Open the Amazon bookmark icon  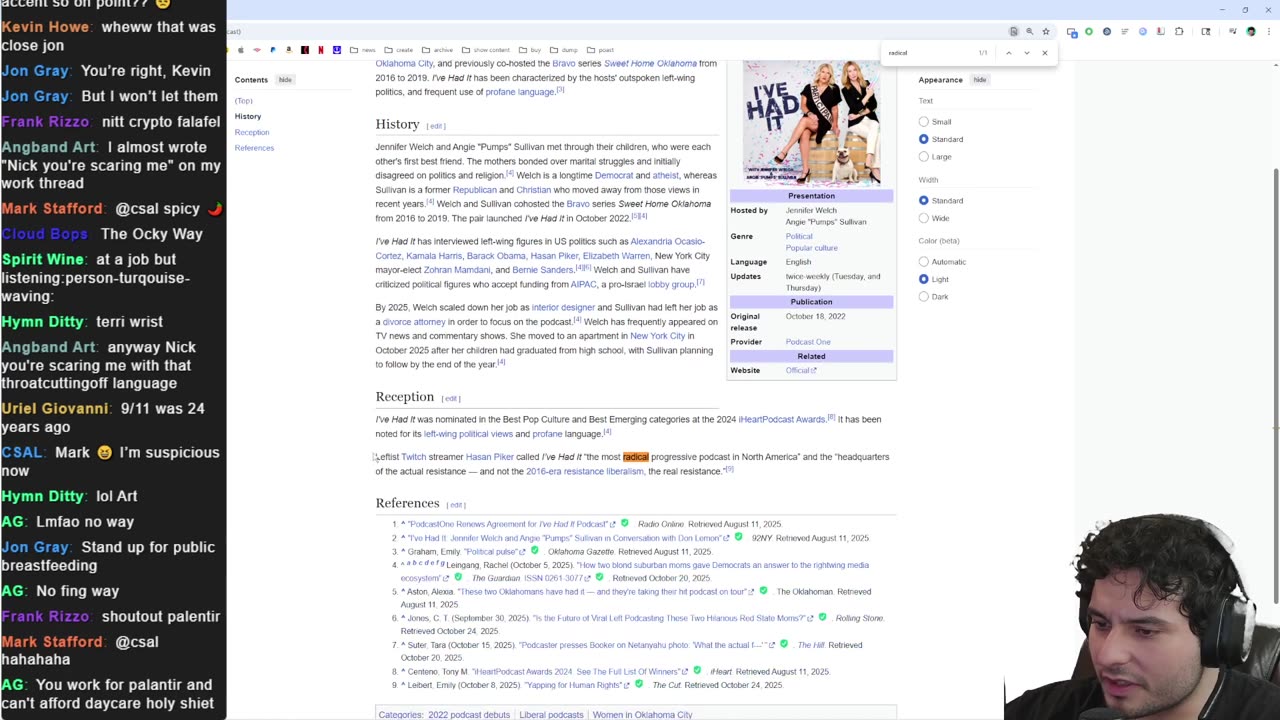click(x=289, y=50)
